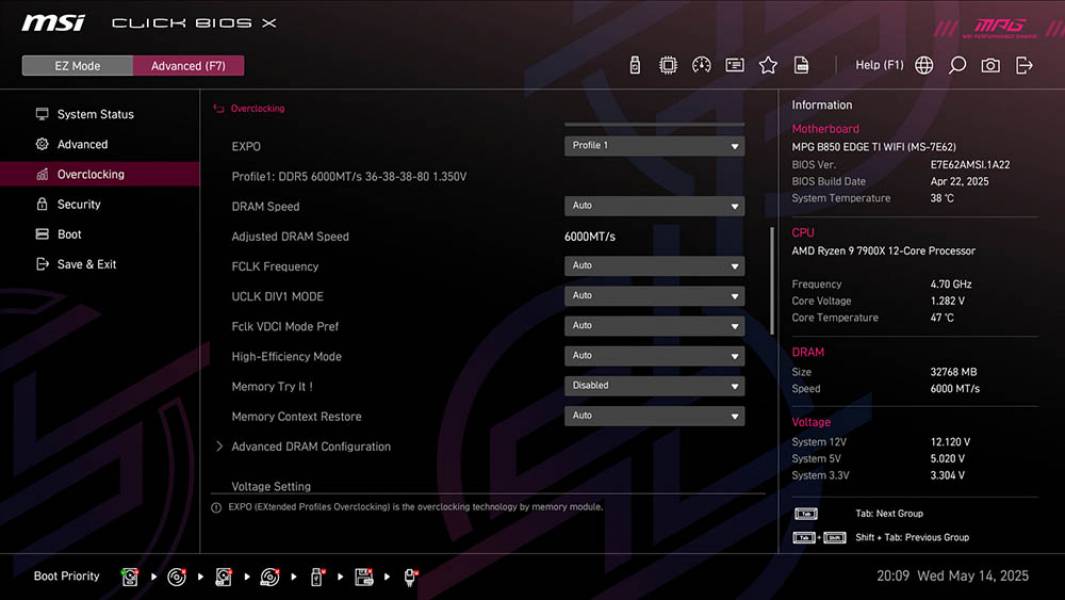1065x600 pixels.
Task: Click the MSI logo
Action: [x=54, y=23]
